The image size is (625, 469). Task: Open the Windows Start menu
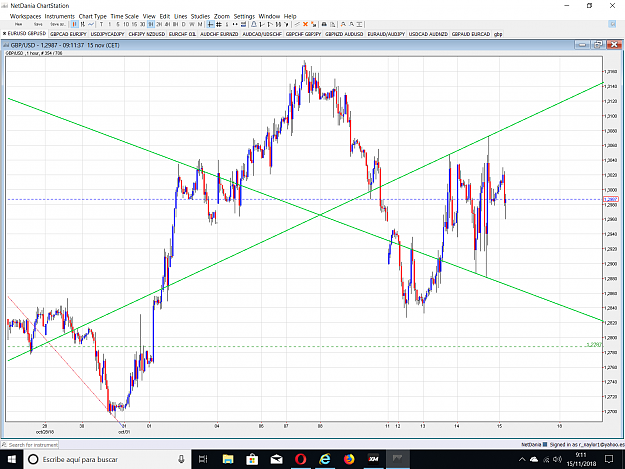point(12,459)
